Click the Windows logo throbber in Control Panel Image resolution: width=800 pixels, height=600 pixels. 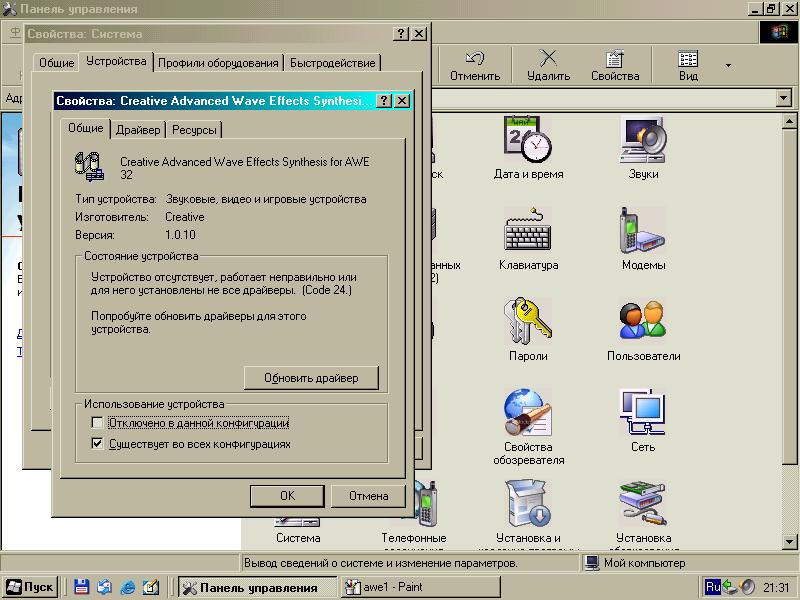(779, 33)
